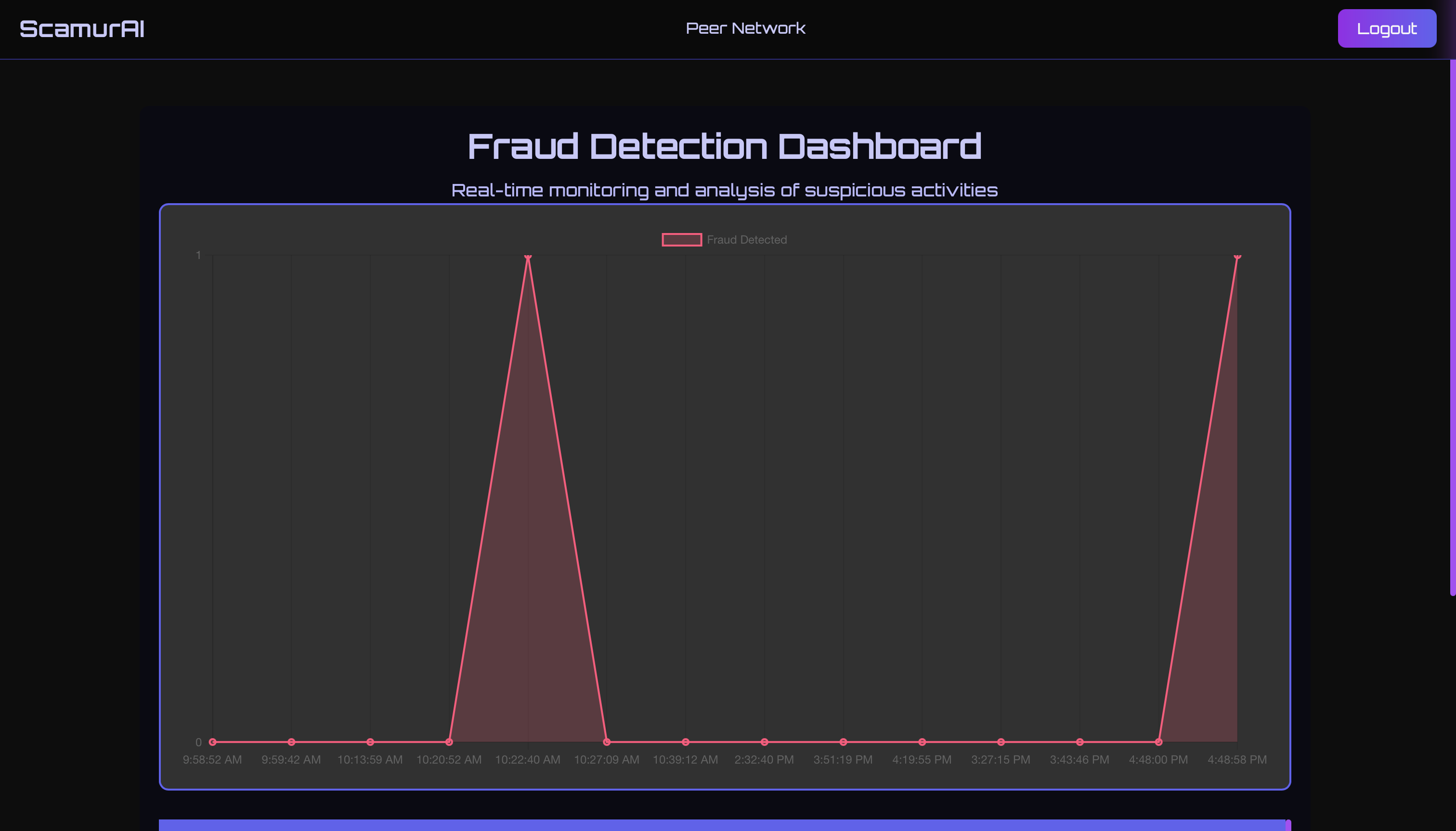Click the ScamurAI logo

(x=82, y=29)
